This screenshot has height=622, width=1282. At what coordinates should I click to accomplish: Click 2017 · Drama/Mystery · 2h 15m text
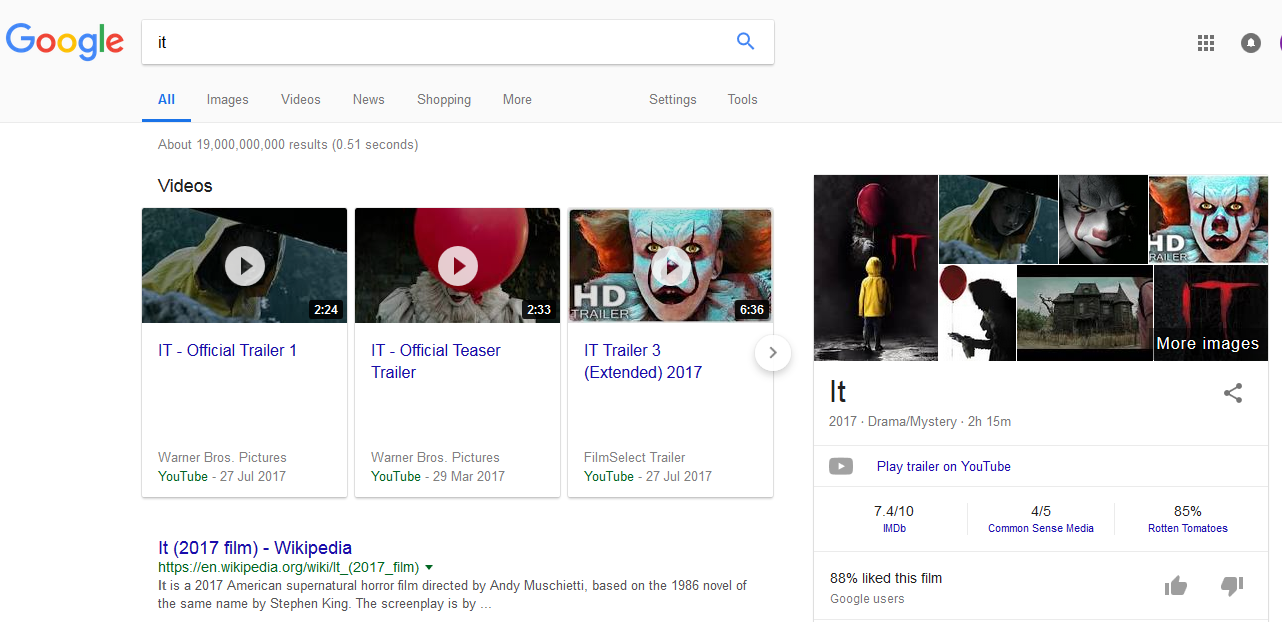coord(920,421)
